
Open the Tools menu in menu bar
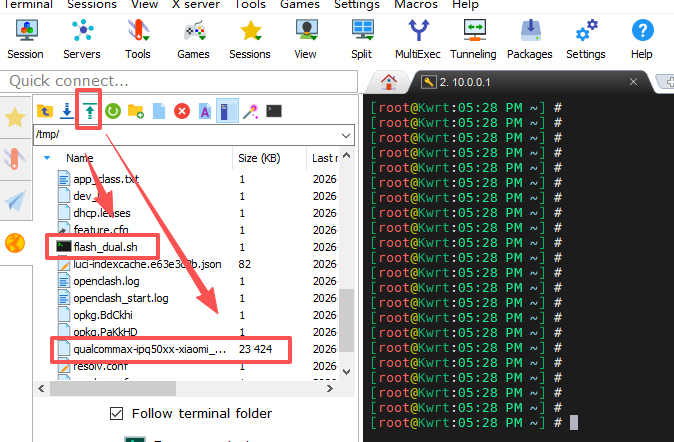pyautogui.click(x=251, y=4)
